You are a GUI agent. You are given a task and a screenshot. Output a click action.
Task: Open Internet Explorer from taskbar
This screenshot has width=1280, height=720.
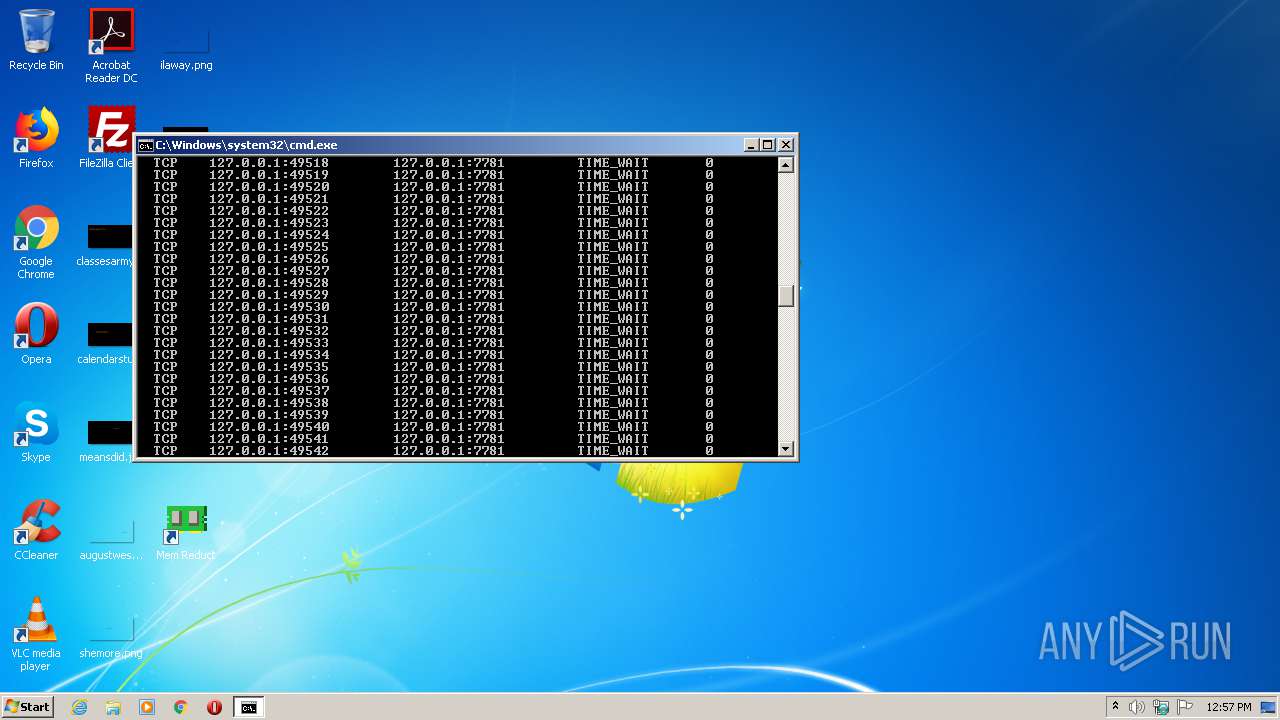79,707
